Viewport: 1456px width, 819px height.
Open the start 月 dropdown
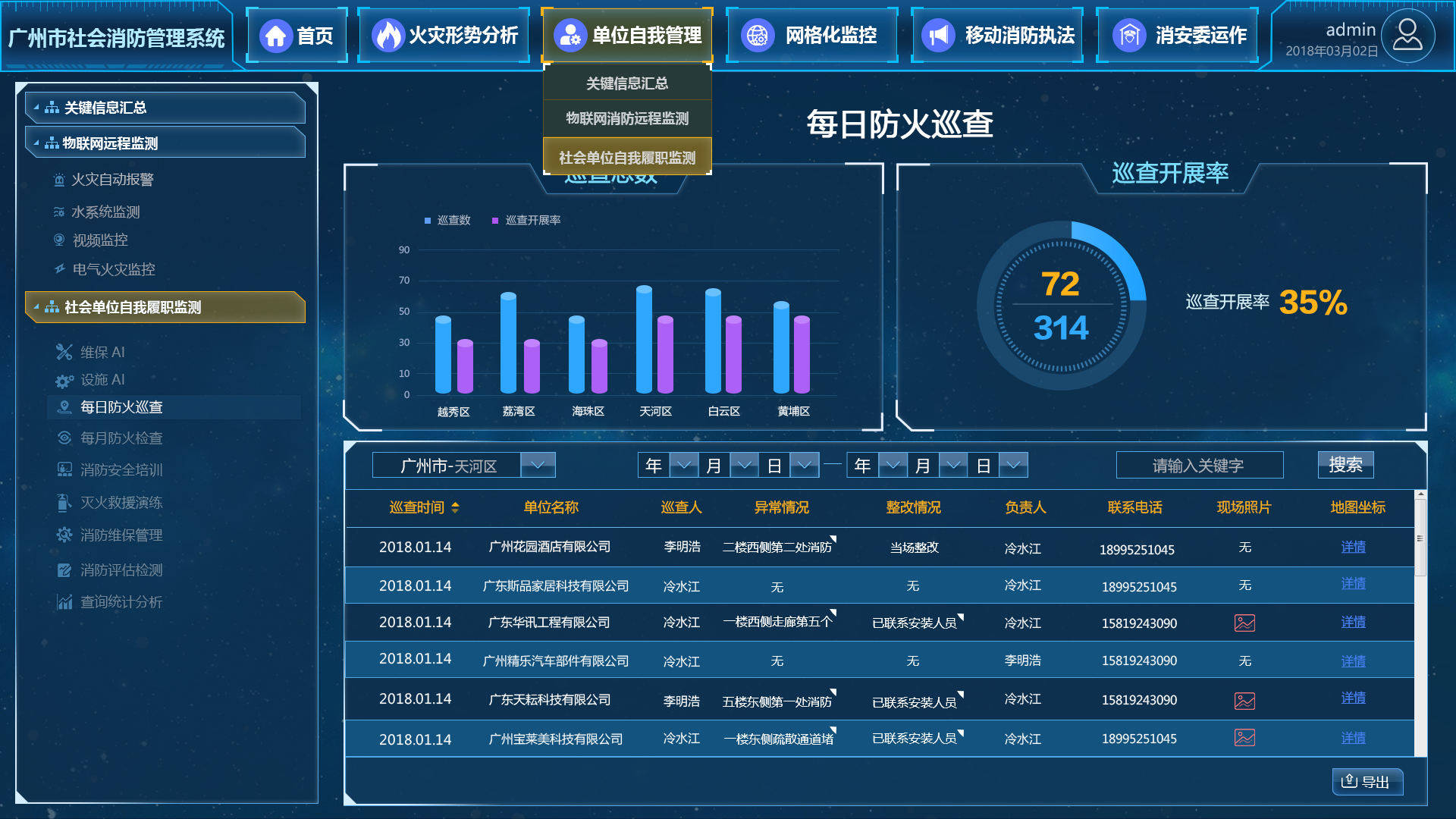click(x=744, y=466)
